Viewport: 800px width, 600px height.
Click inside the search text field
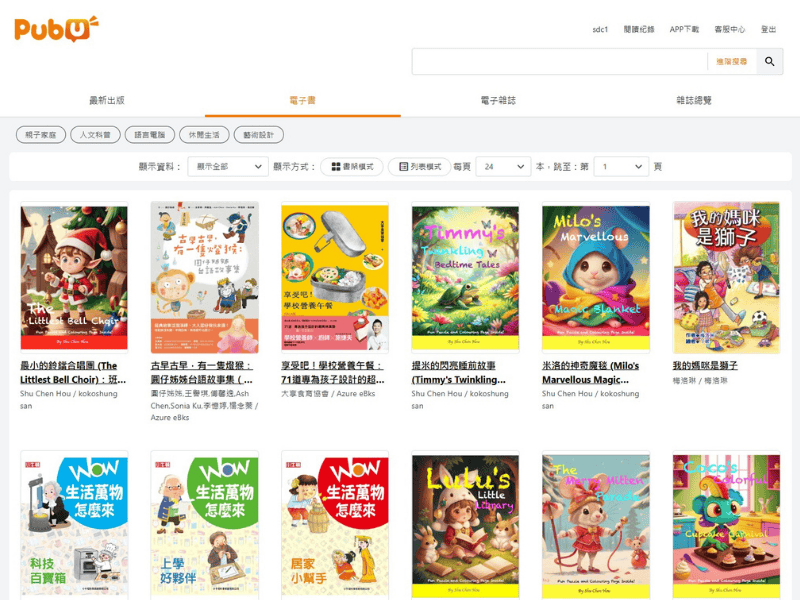558,62
